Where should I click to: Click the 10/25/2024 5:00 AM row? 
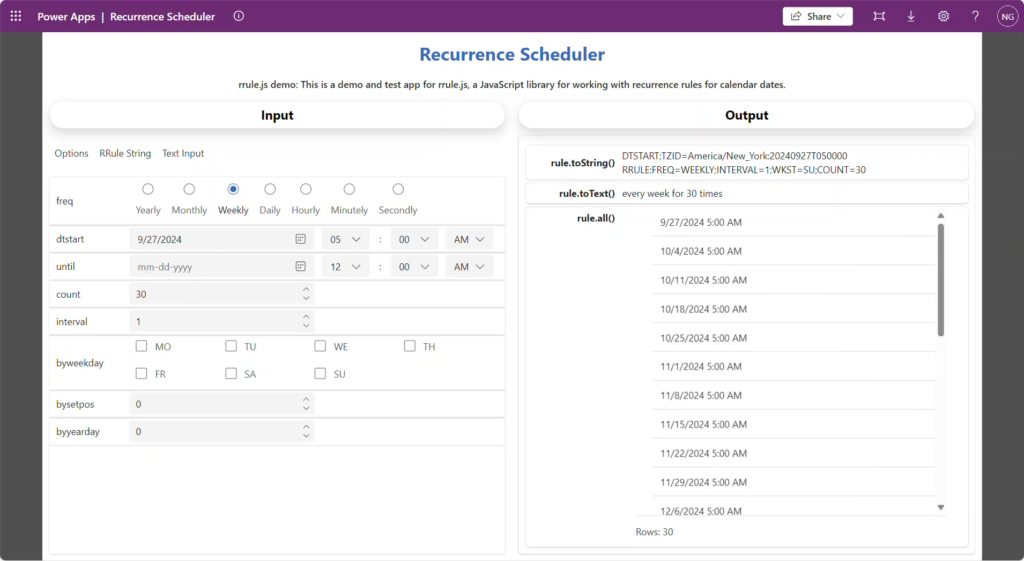[x=793, y=338]
